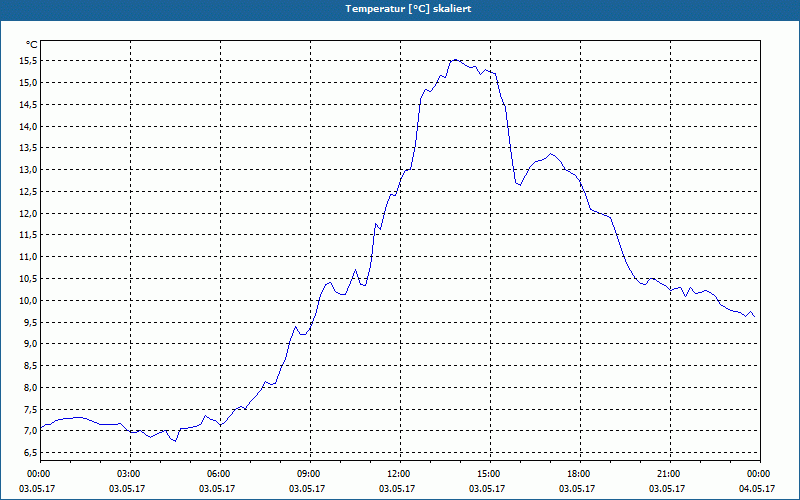The image size is (800, 500).
Task: Click the 09:00 time axis label
Action: pos(310,474)
